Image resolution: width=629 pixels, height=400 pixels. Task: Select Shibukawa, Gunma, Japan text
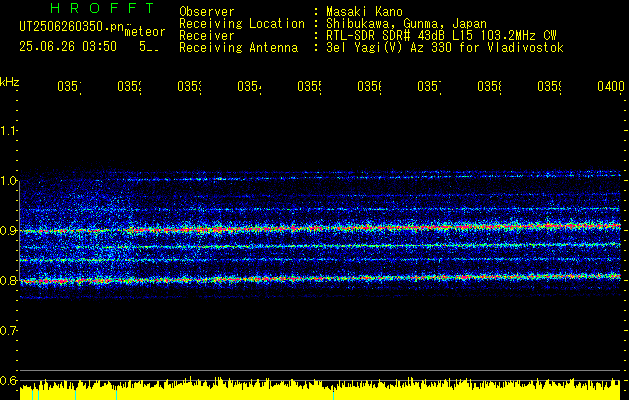[x=406, y=24]
